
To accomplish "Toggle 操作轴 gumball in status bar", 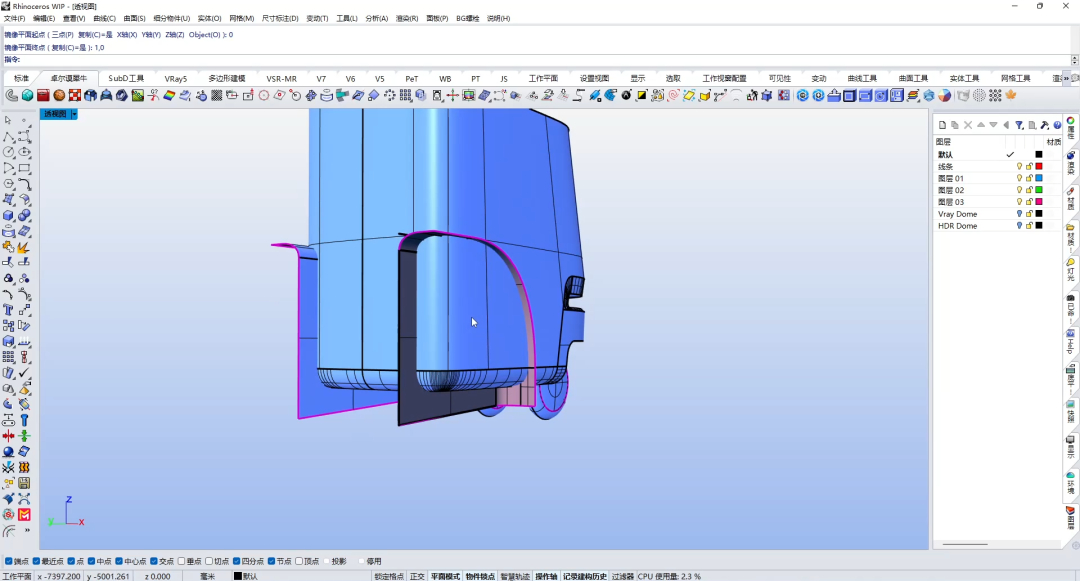I will (546, 576).
